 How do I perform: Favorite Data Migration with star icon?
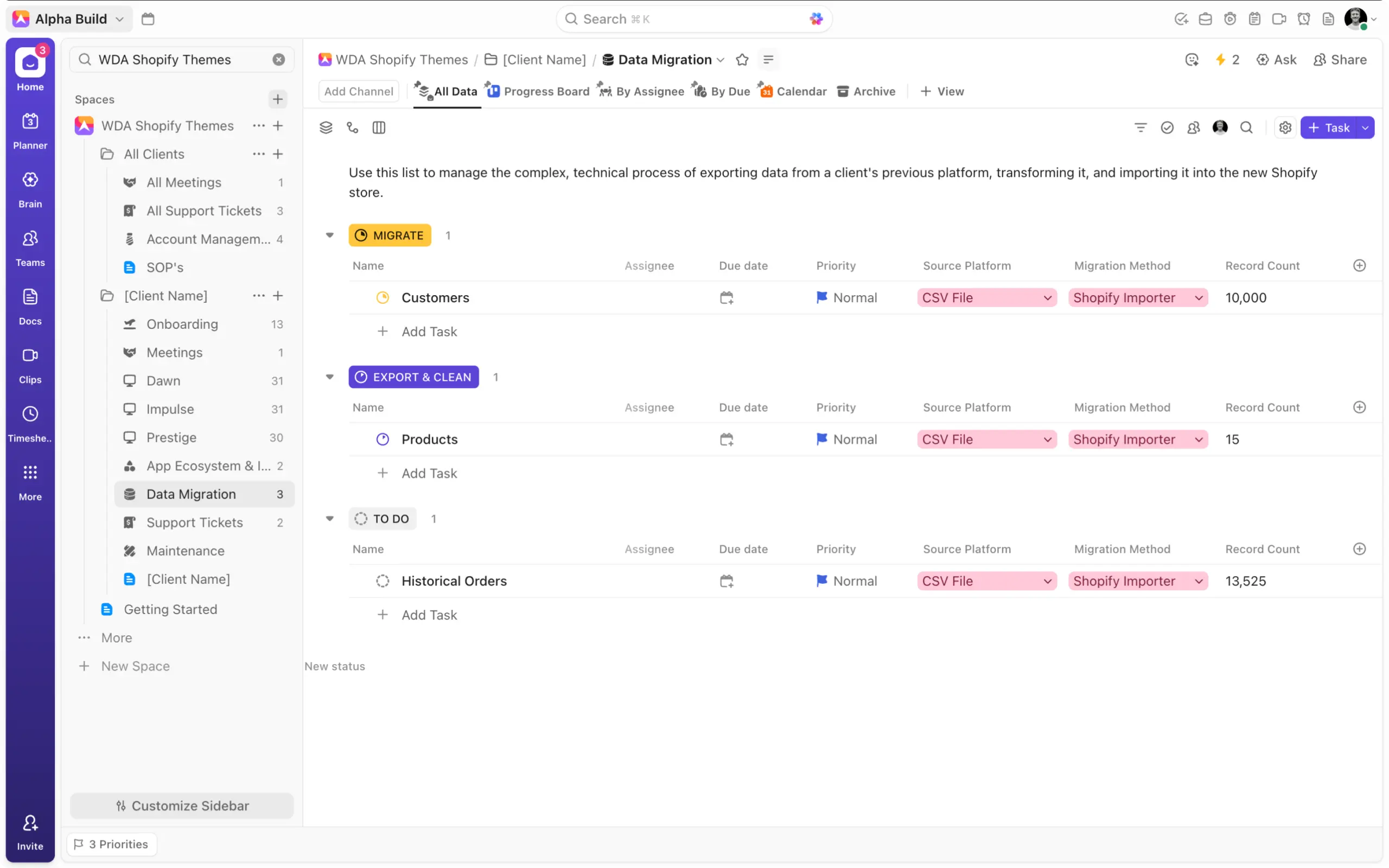click(742, 60)
